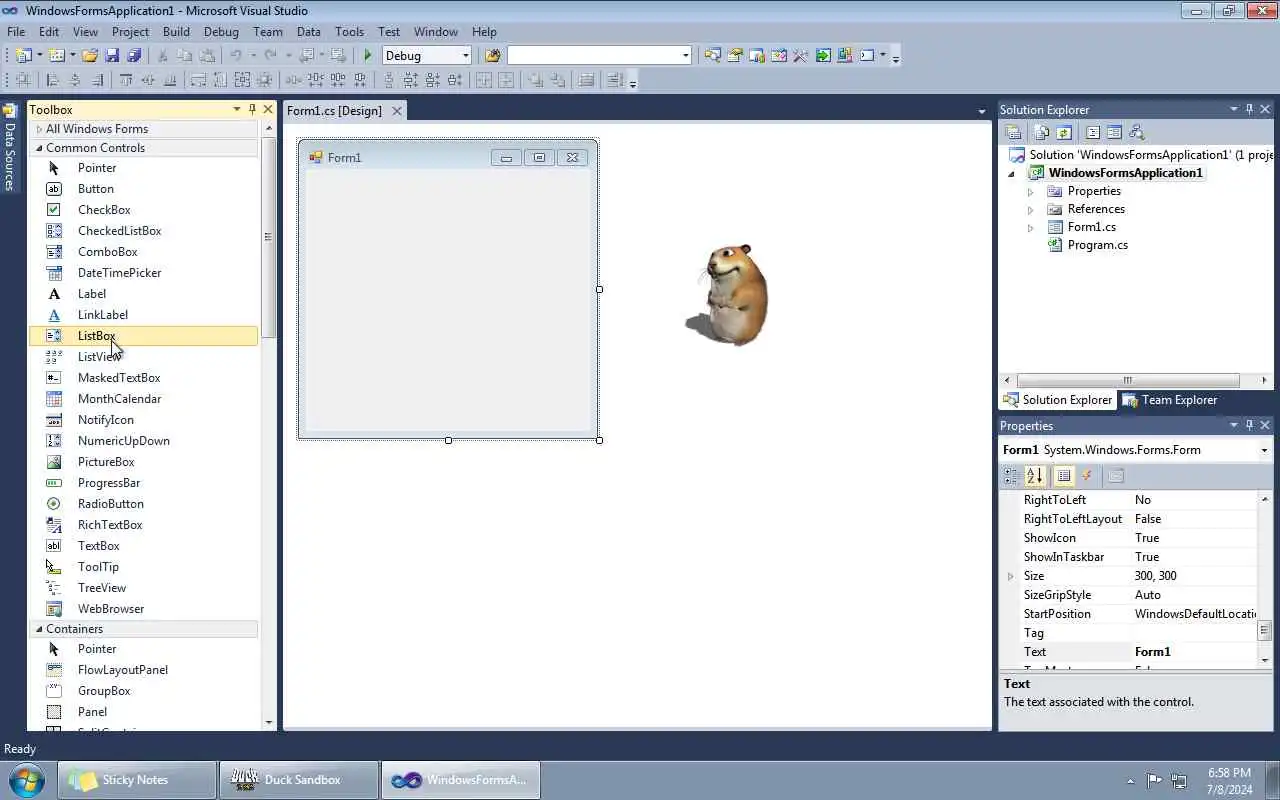The width and height of the screenshot is (1280, 800).
Task: Click the Solution Explorer horizontal scrollbar
Action: (1127, 380)
